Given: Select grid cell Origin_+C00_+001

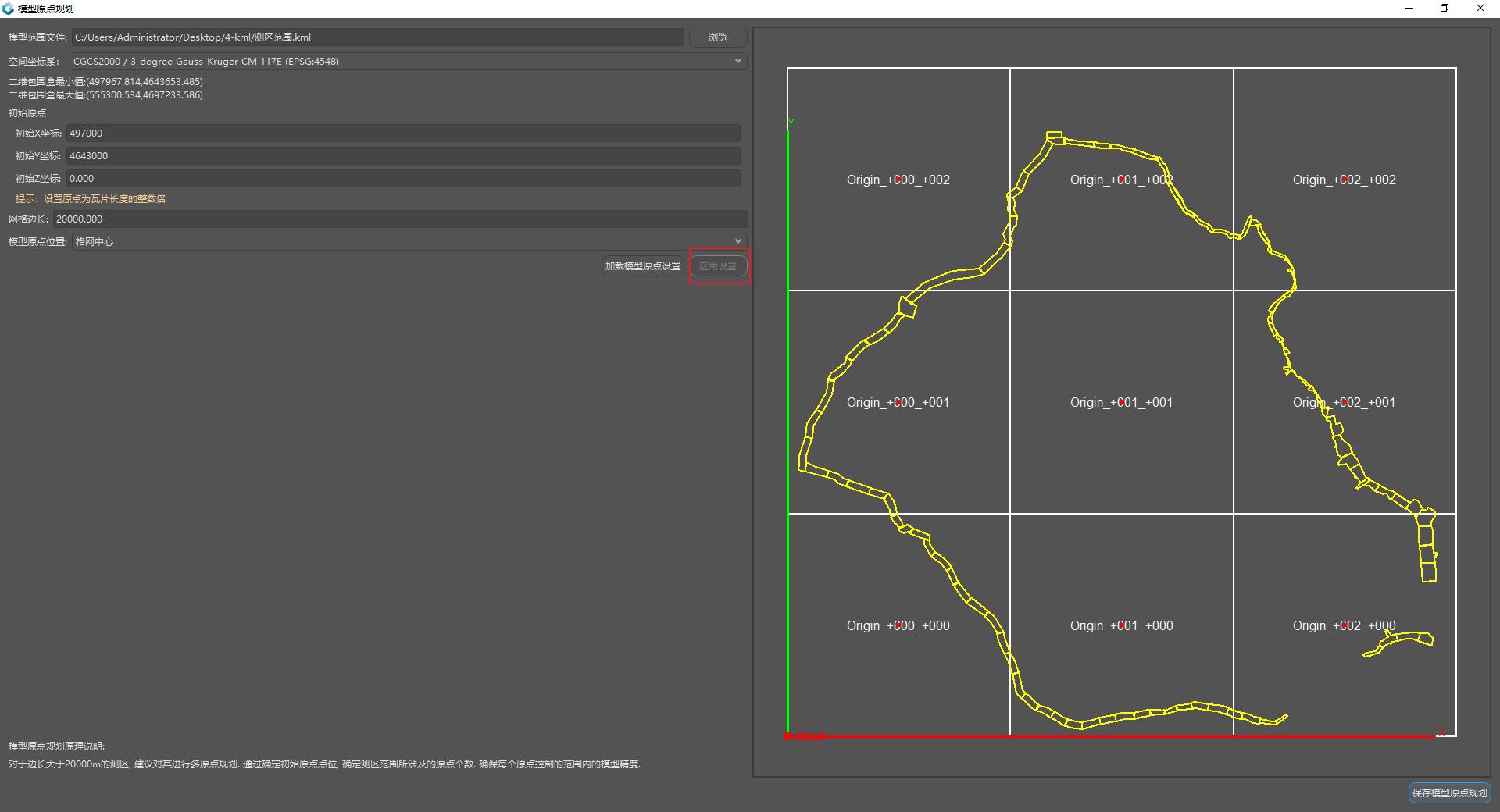Looking at the screenshot, I should tap(898, 402).
